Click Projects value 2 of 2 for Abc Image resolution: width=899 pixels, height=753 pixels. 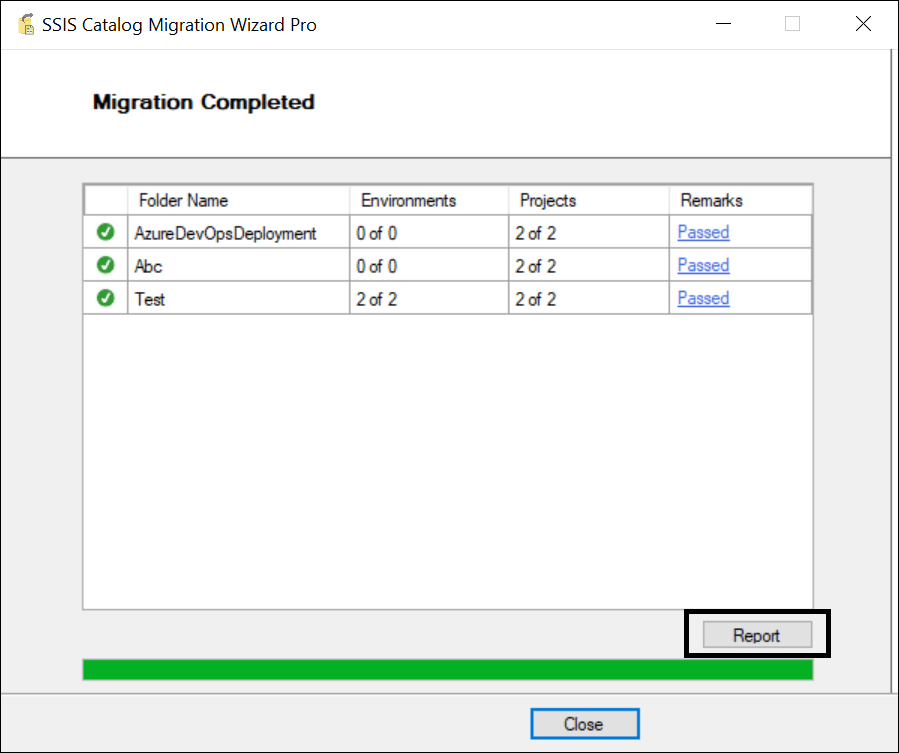[x=589, y=265]
